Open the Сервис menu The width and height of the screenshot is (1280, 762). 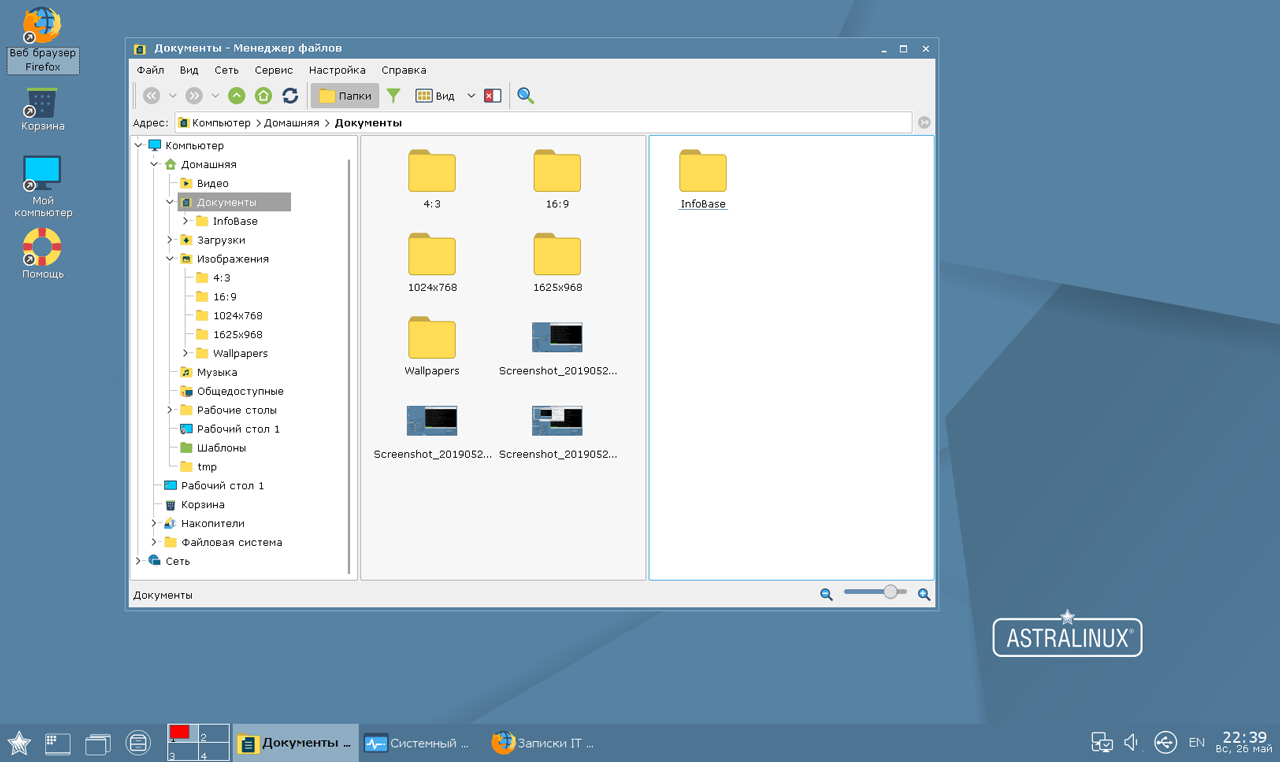[x=273, y=70]
